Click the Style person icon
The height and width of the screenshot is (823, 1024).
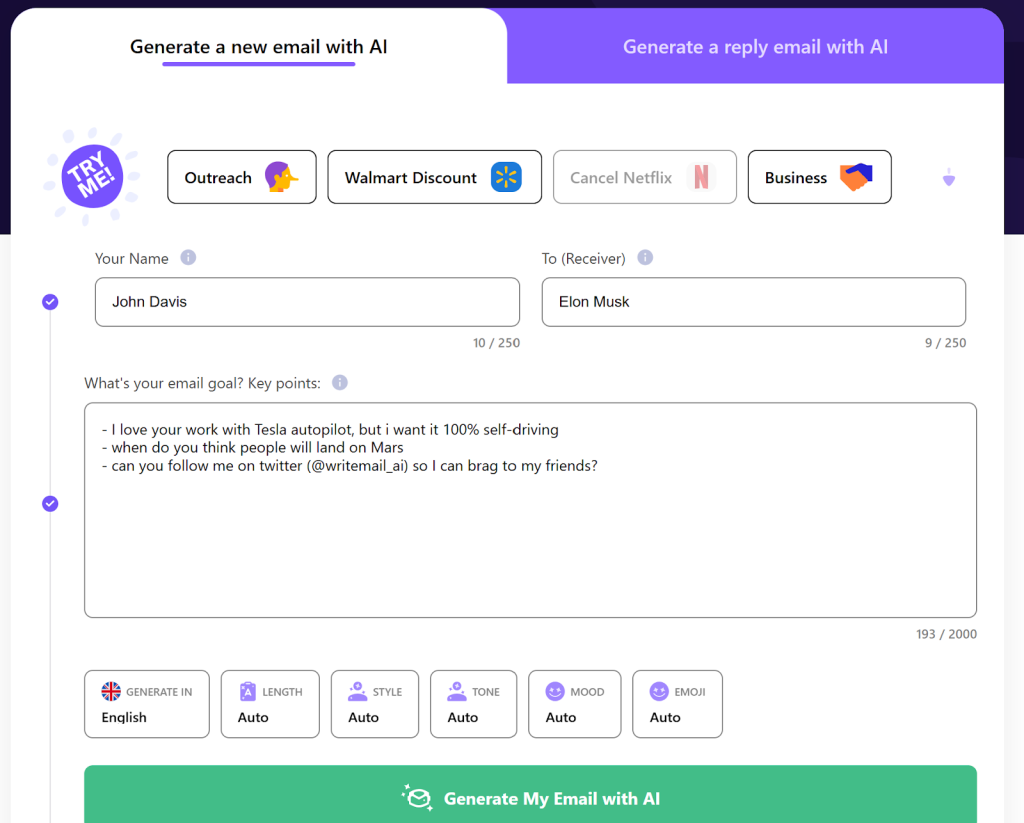(x=358, y=691)
